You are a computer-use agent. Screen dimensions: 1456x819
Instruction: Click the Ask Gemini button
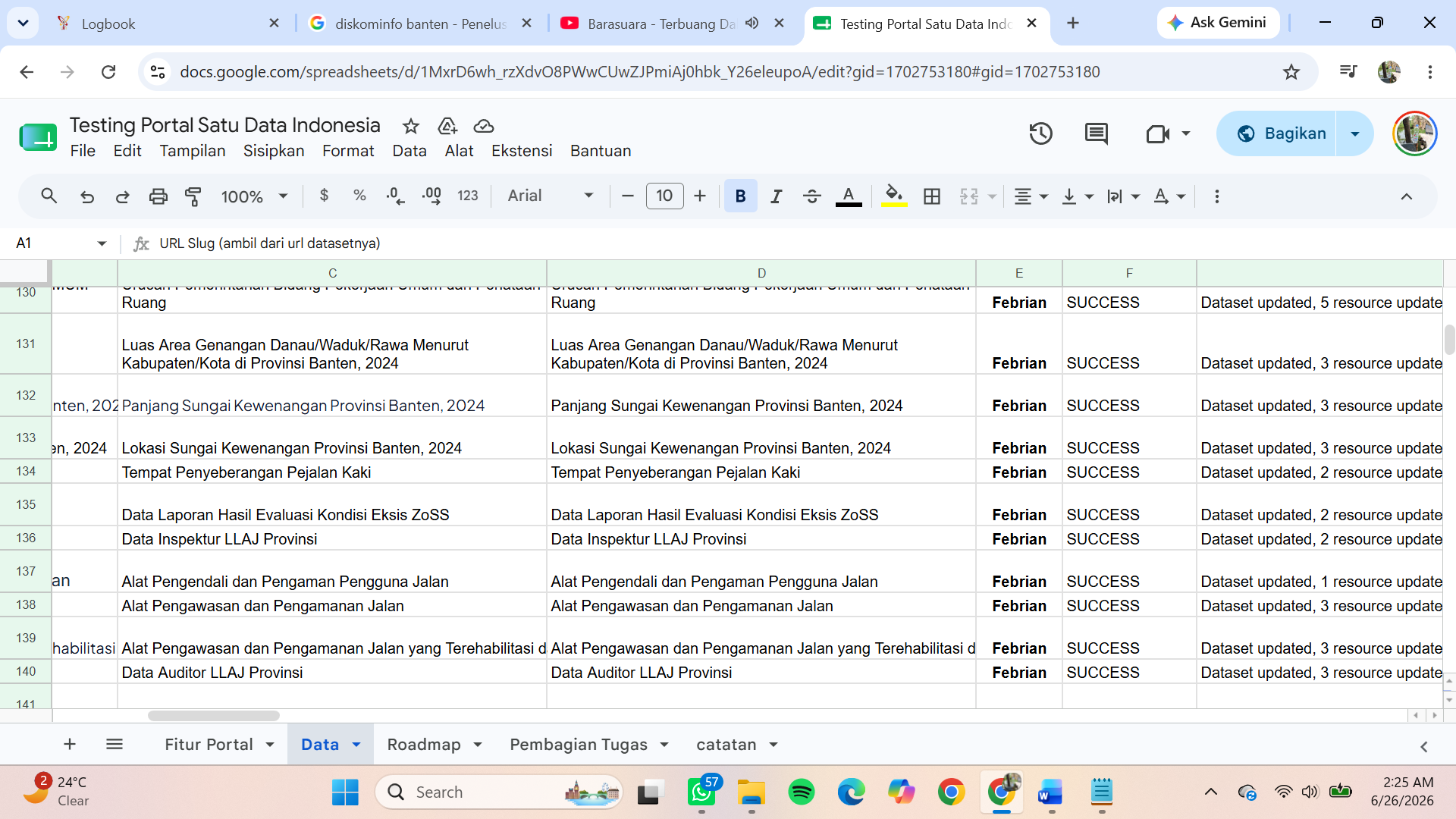pos(1217,23)
